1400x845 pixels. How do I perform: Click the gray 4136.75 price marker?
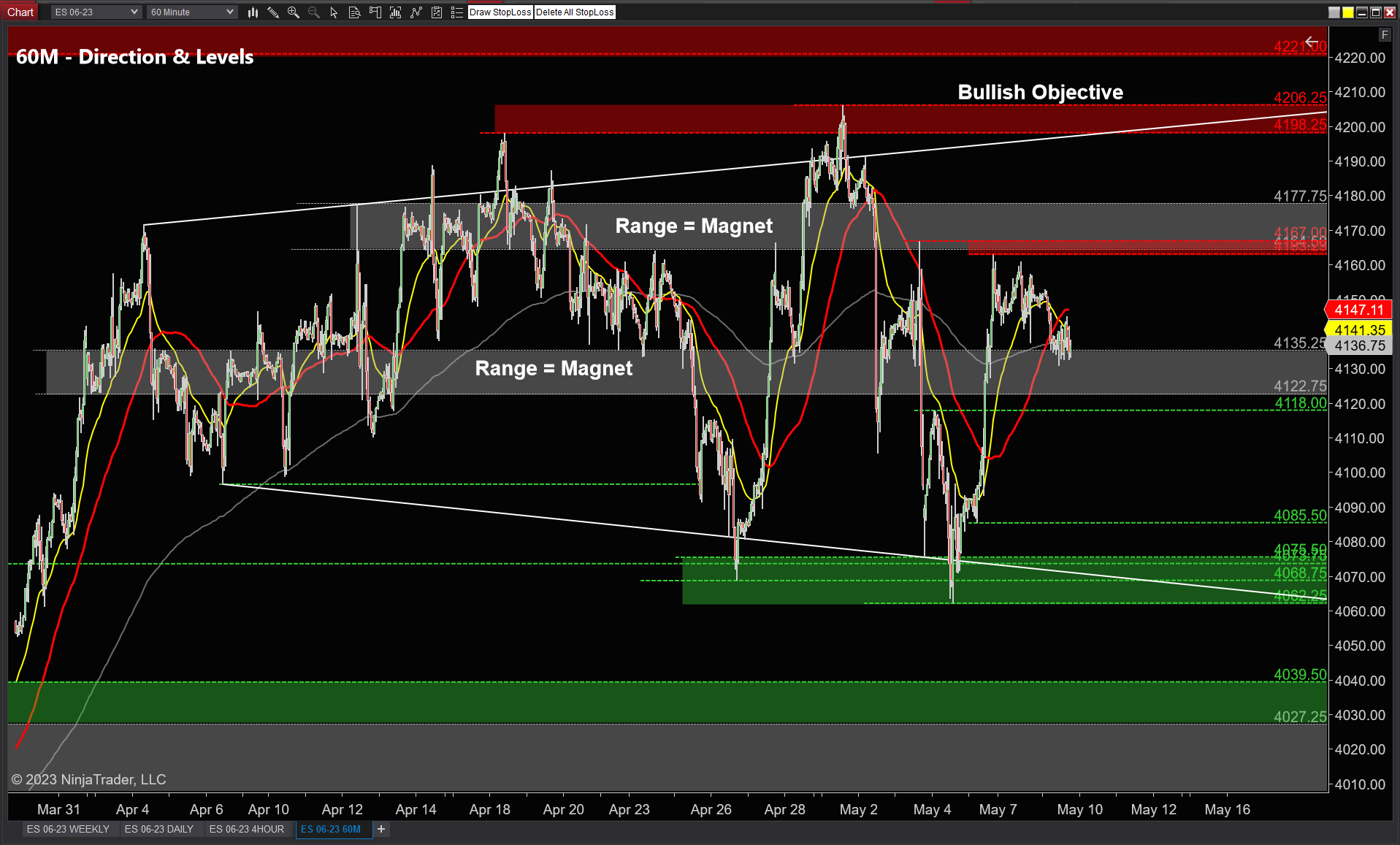pos(1358,345)
